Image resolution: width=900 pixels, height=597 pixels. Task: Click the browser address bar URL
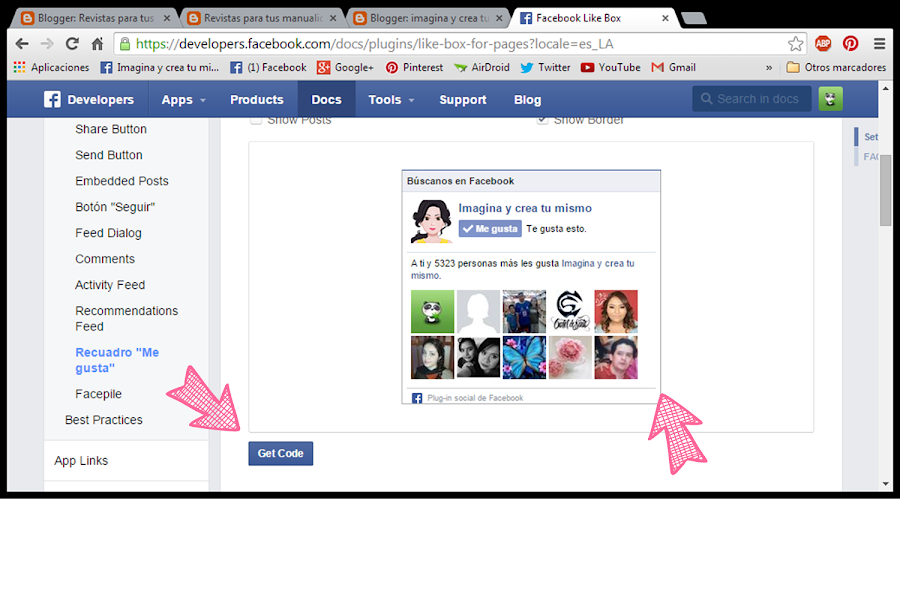tap(374, 44)
